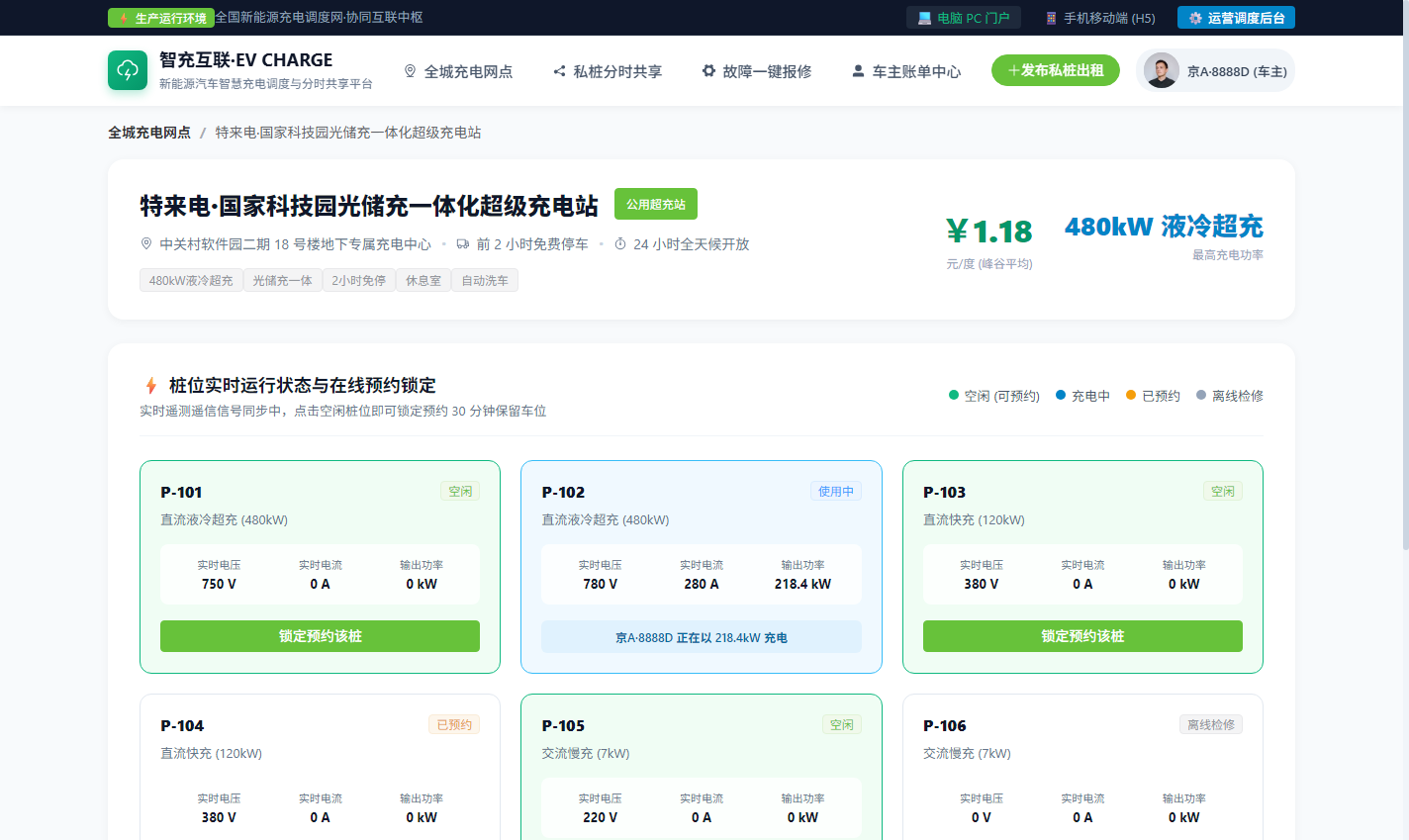Click the clock icon before 24 小时全天候开放

[x=620, y=243]
